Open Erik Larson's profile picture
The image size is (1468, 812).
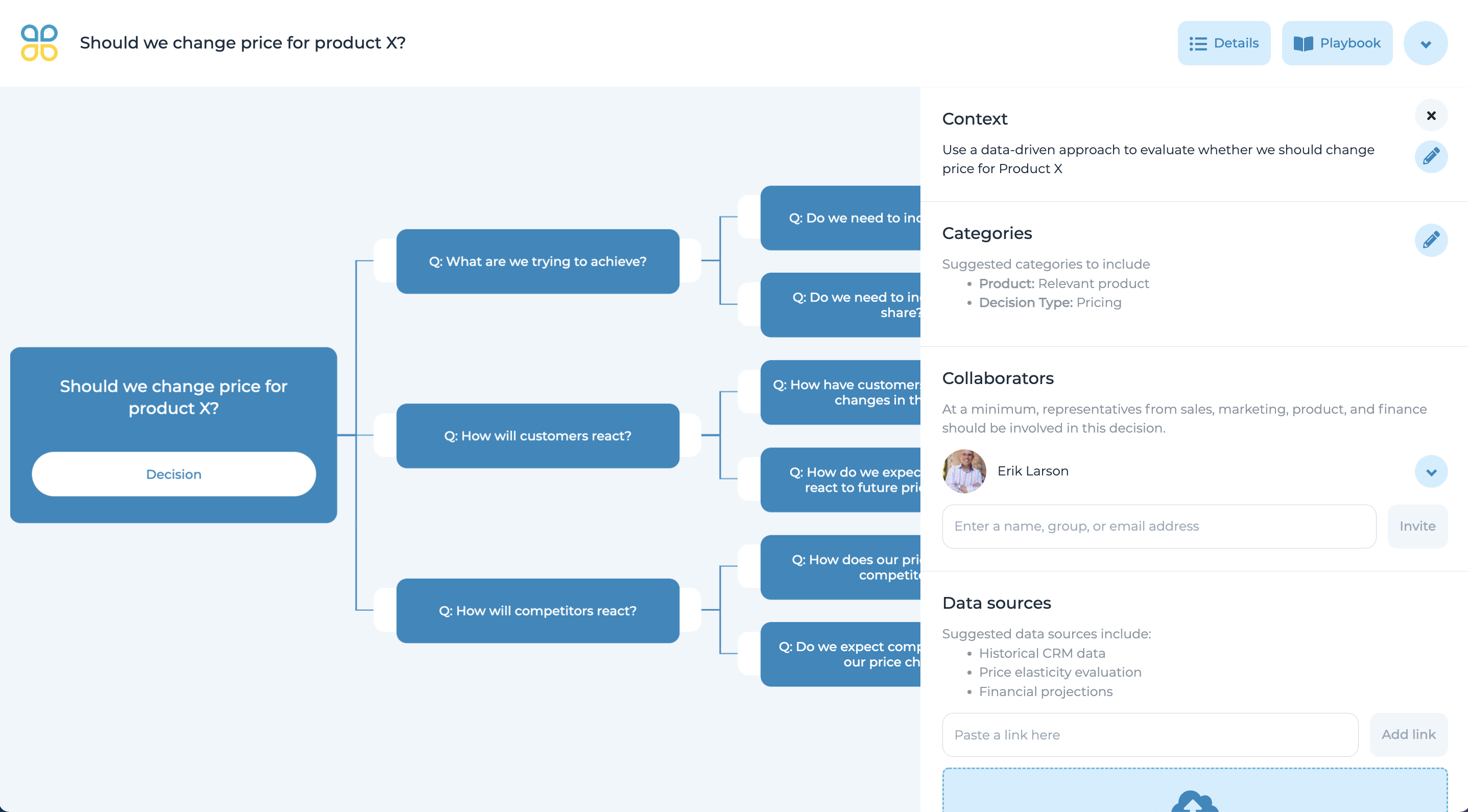click(964, 471)
